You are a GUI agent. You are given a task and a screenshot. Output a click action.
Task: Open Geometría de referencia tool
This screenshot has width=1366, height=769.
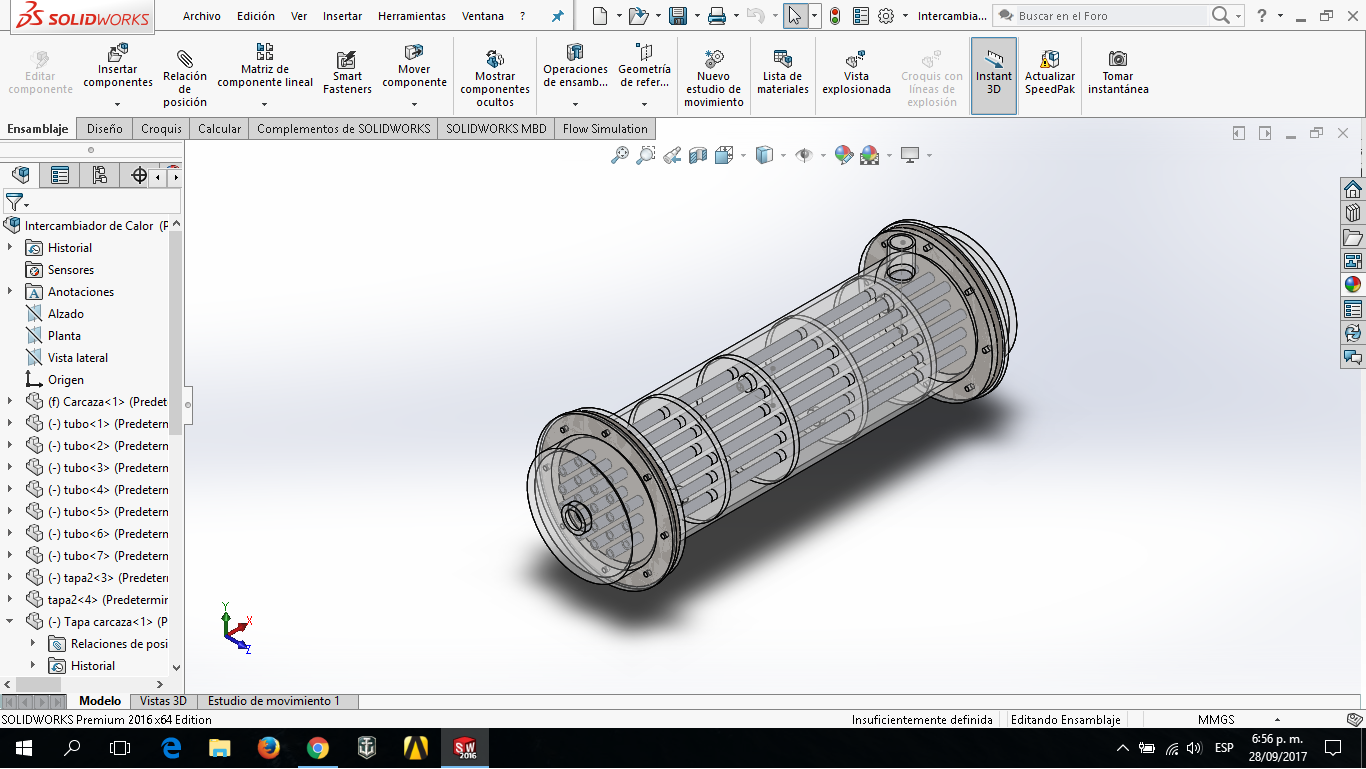[644, 67]
